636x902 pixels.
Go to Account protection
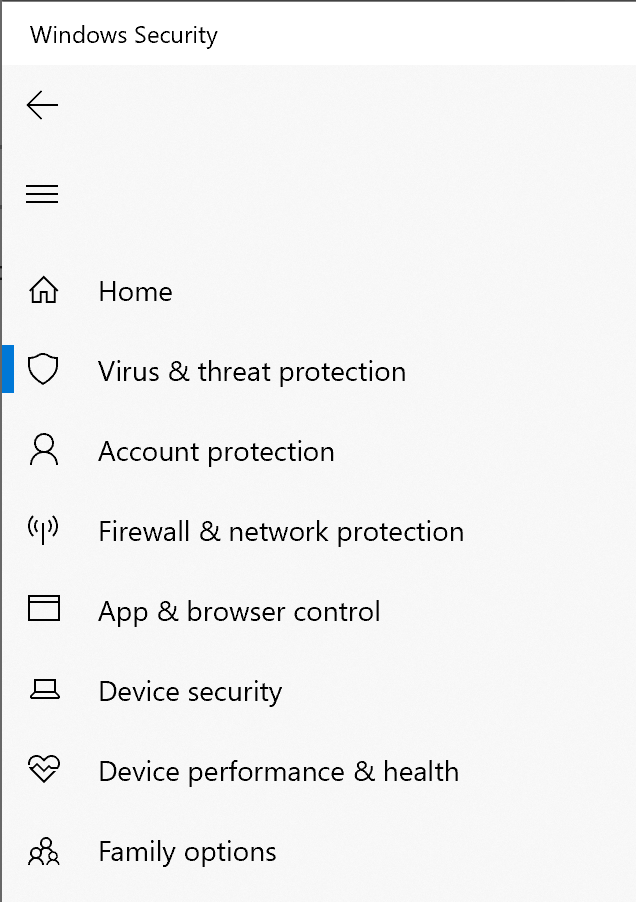tap(216, 451)
